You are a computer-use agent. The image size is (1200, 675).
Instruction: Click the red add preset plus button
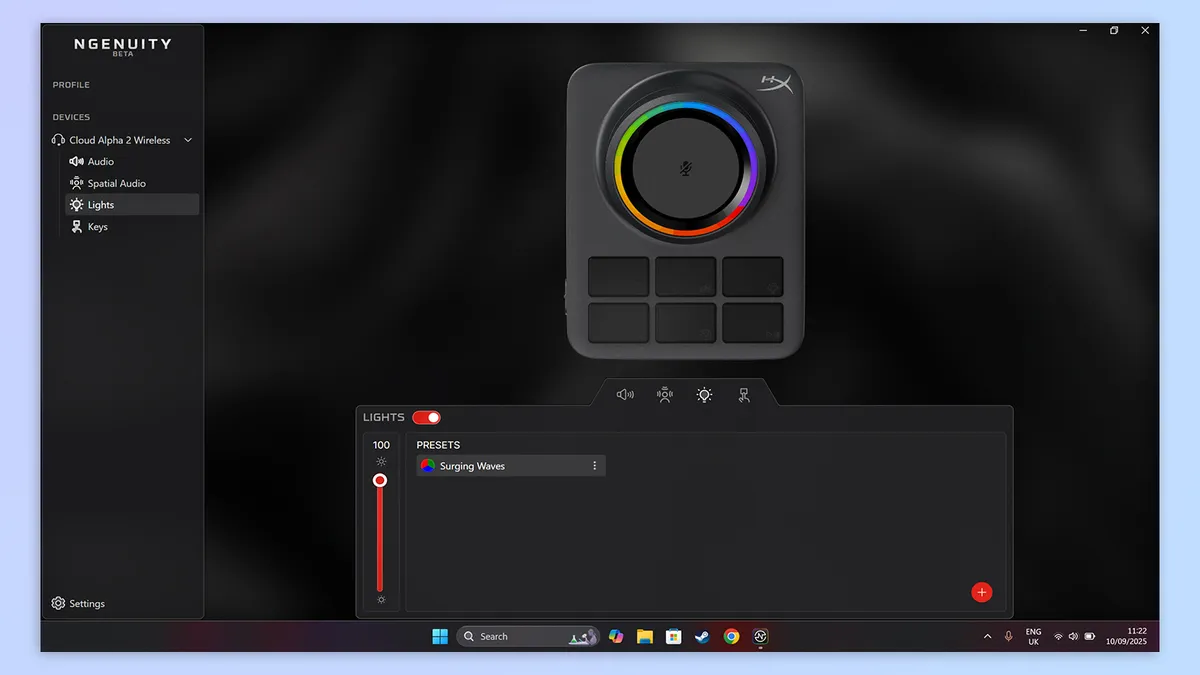click(981, 592)
